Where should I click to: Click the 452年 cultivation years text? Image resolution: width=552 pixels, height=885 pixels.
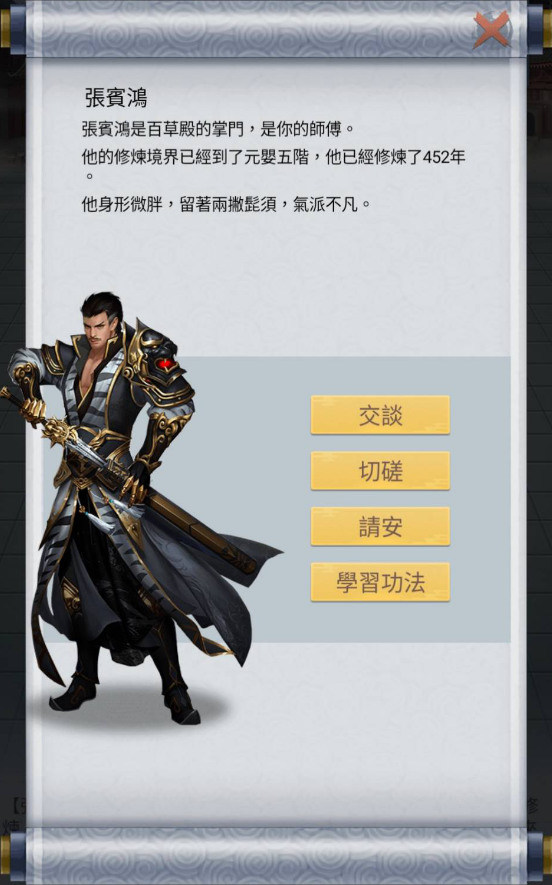[x=444, y=157]
